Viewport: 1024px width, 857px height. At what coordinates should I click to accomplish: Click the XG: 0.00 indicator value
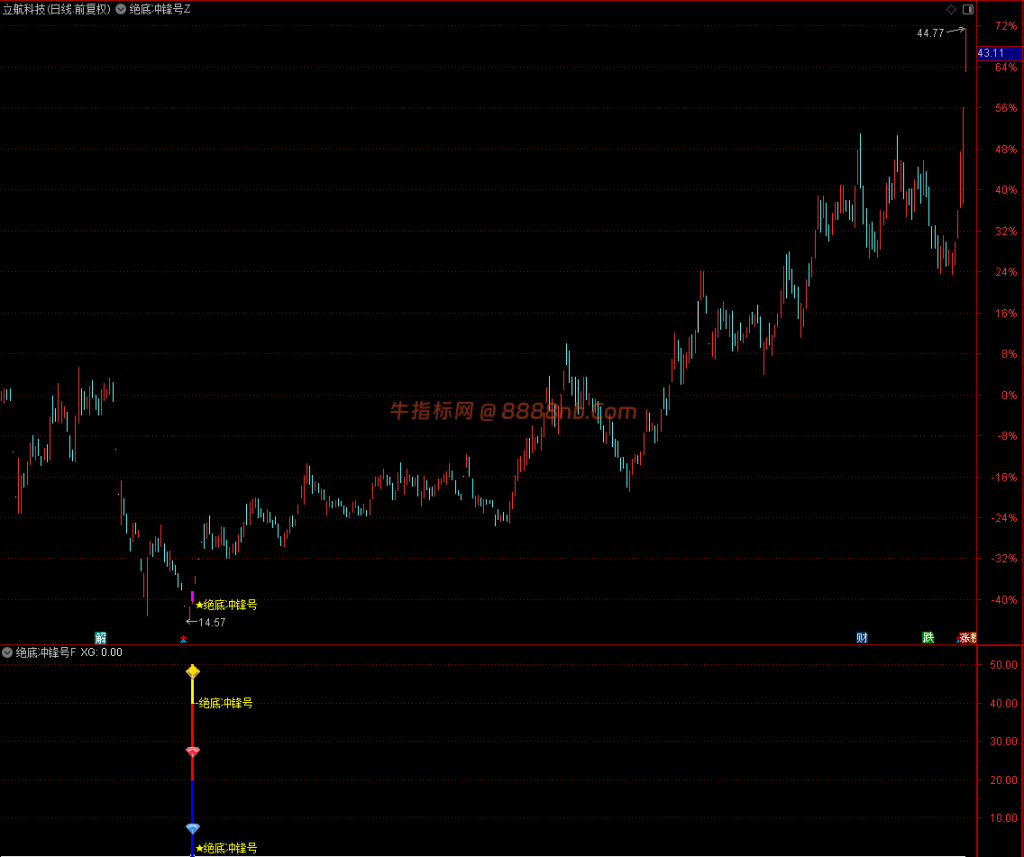101,652
